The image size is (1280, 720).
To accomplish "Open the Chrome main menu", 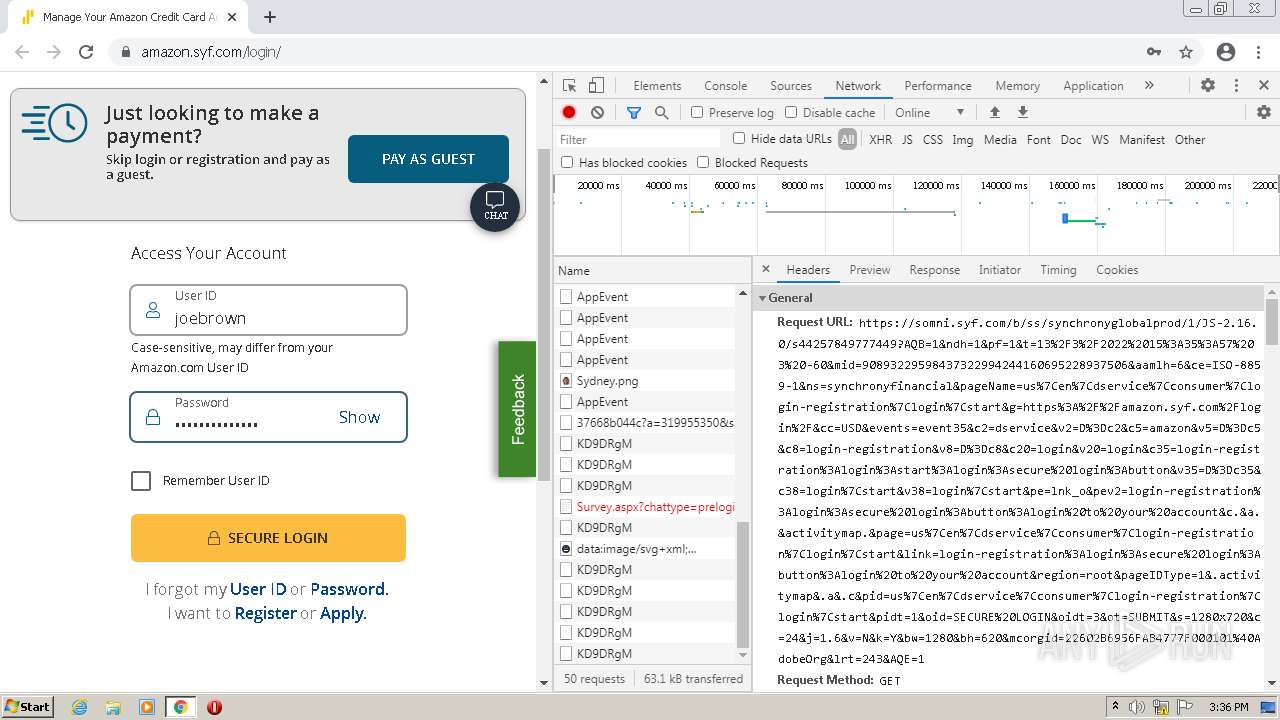I will click(1258, 52).
